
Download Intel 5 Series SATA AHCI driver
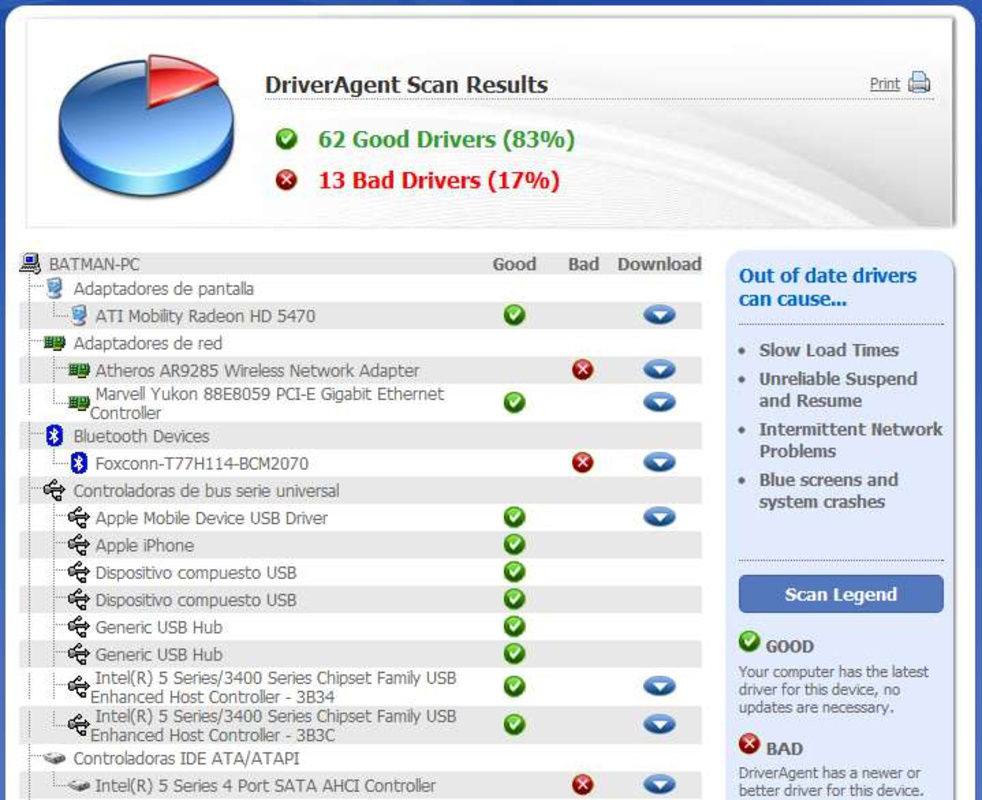click(x=659, y=784)
